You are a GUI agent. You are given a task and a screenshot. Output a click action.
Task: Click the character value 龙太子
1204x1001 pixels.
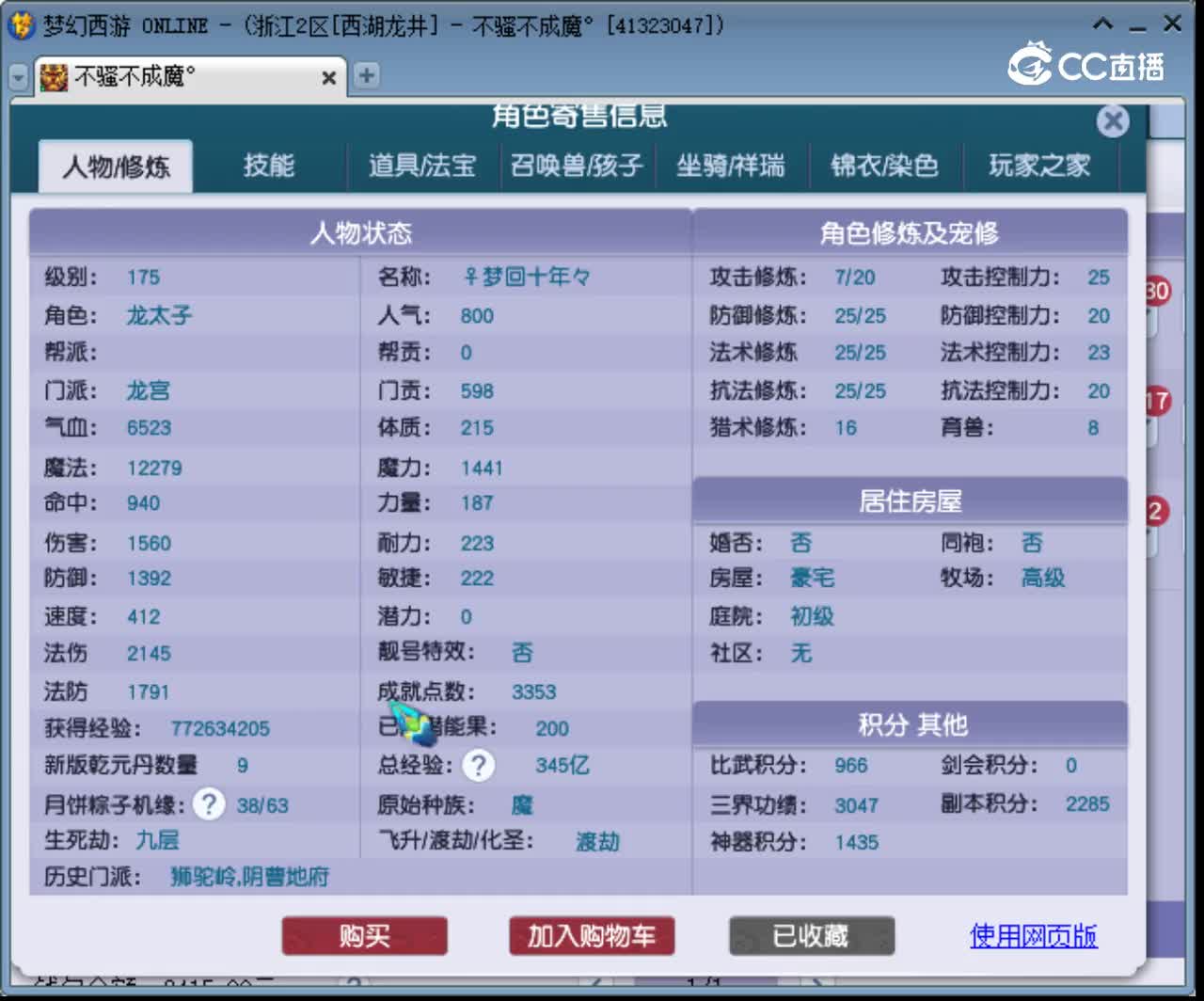(159, 315)
